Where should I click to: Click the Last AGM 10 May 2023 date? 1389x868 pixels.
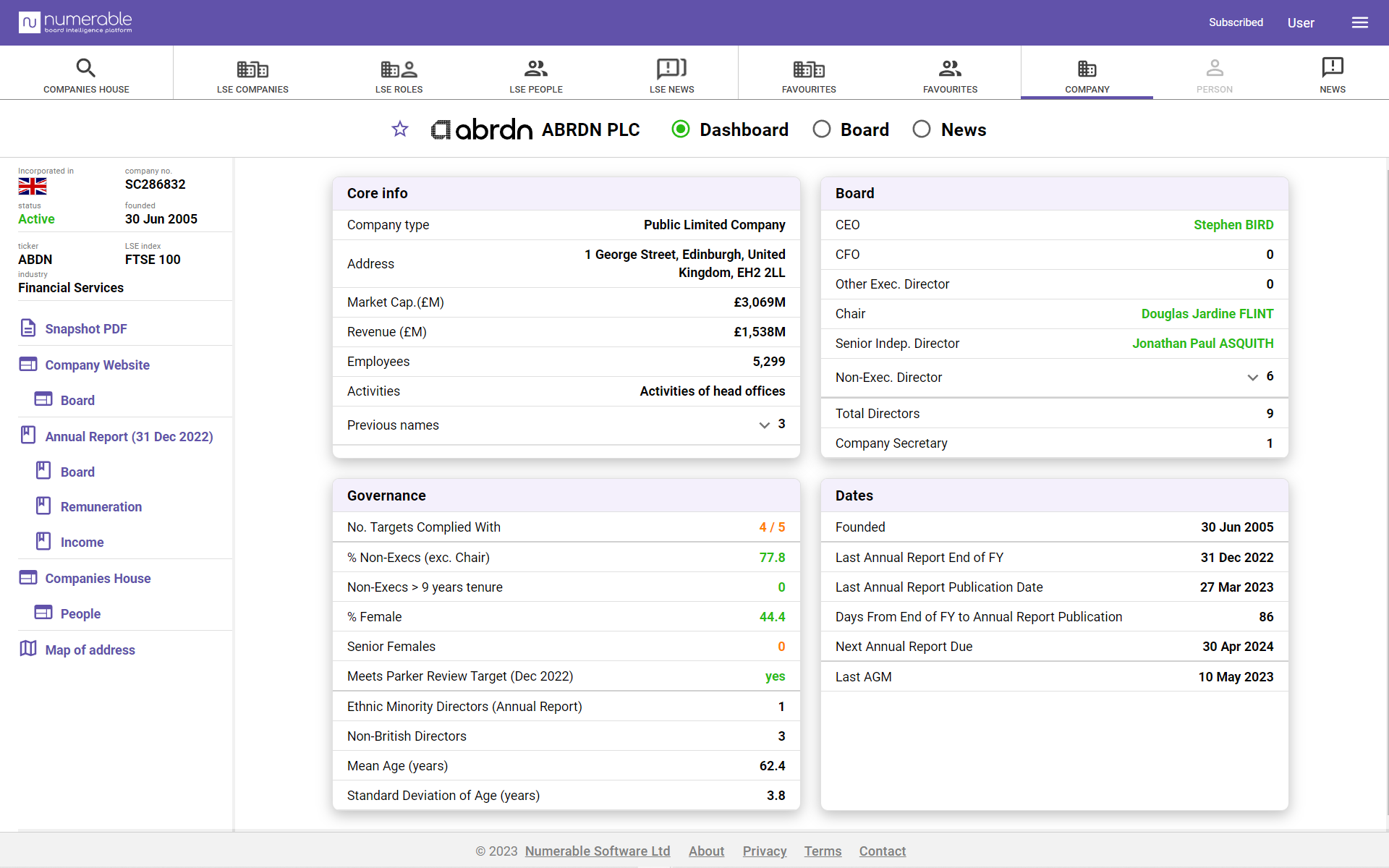[x=1236, y=677]
